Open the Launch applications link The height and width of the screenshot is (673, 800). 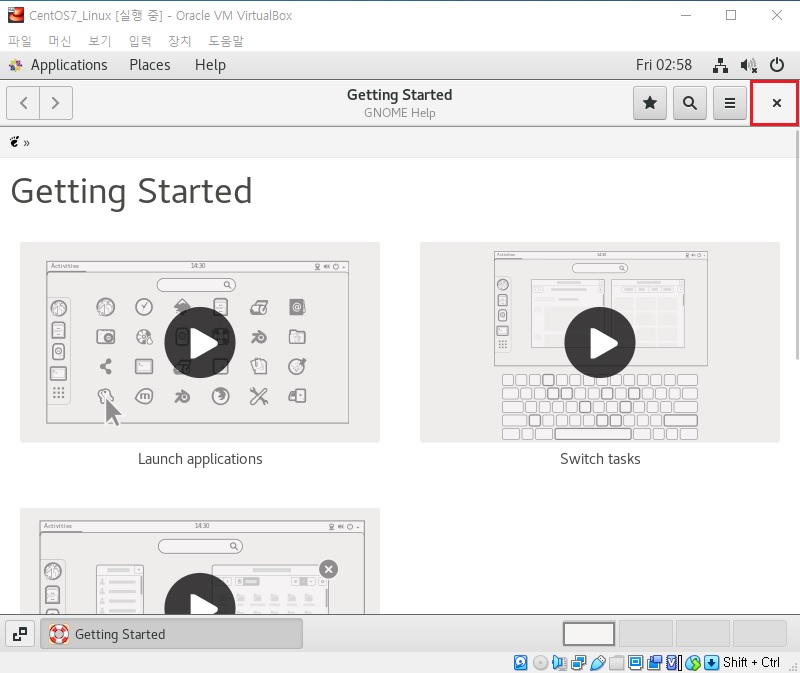[200, 459]
